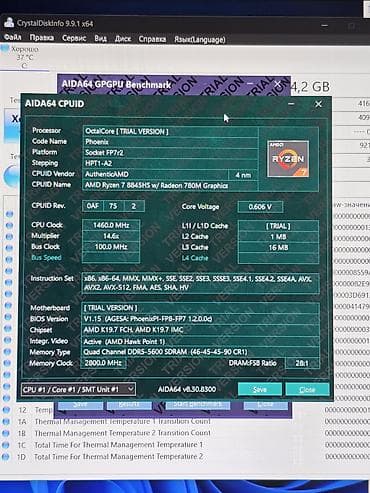Click the L1I / L1D Cache [ TRIAL ] value

[x=278, y=226]
